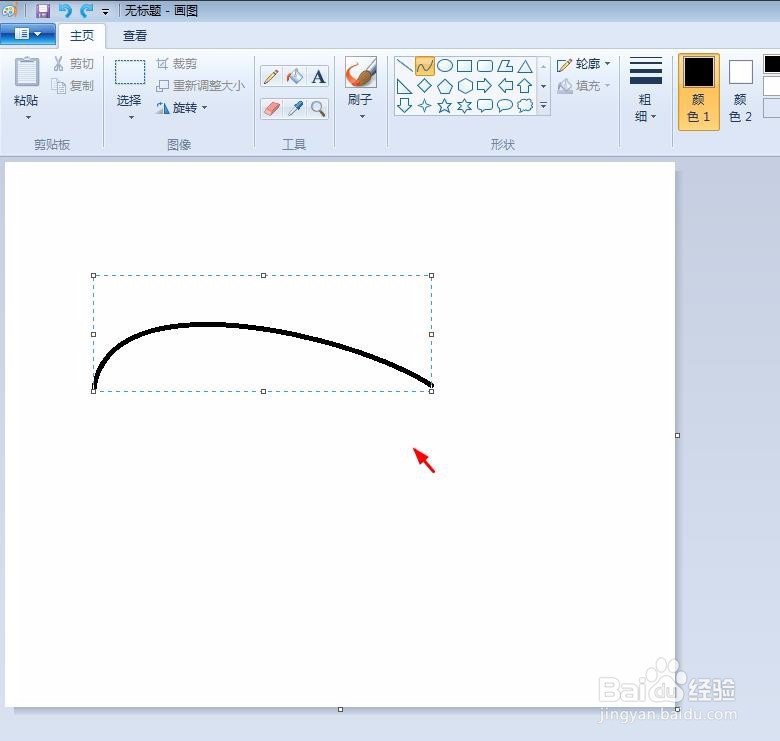Choose the Hexagon shape
The height and width of the screenshot is (741, 780).
(465, 86)
